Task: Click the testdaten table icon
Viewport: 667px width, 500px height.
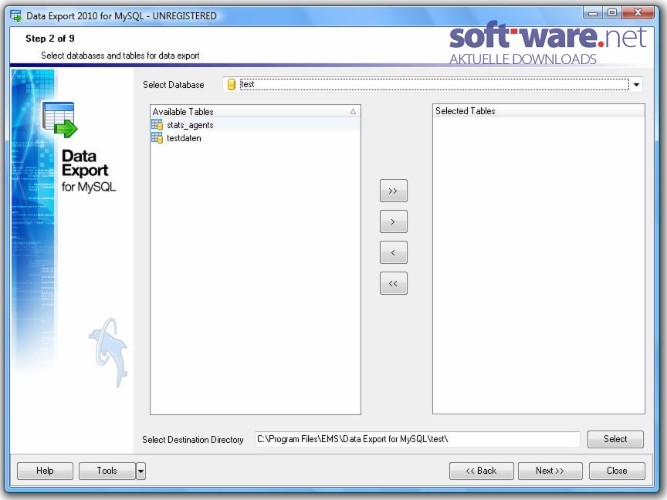Action: [157, 138]
